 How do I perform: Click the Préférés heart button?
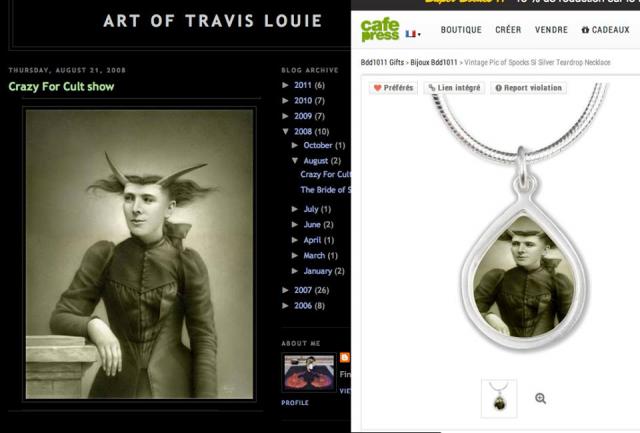pyautogui.click(x=393, y=88)
